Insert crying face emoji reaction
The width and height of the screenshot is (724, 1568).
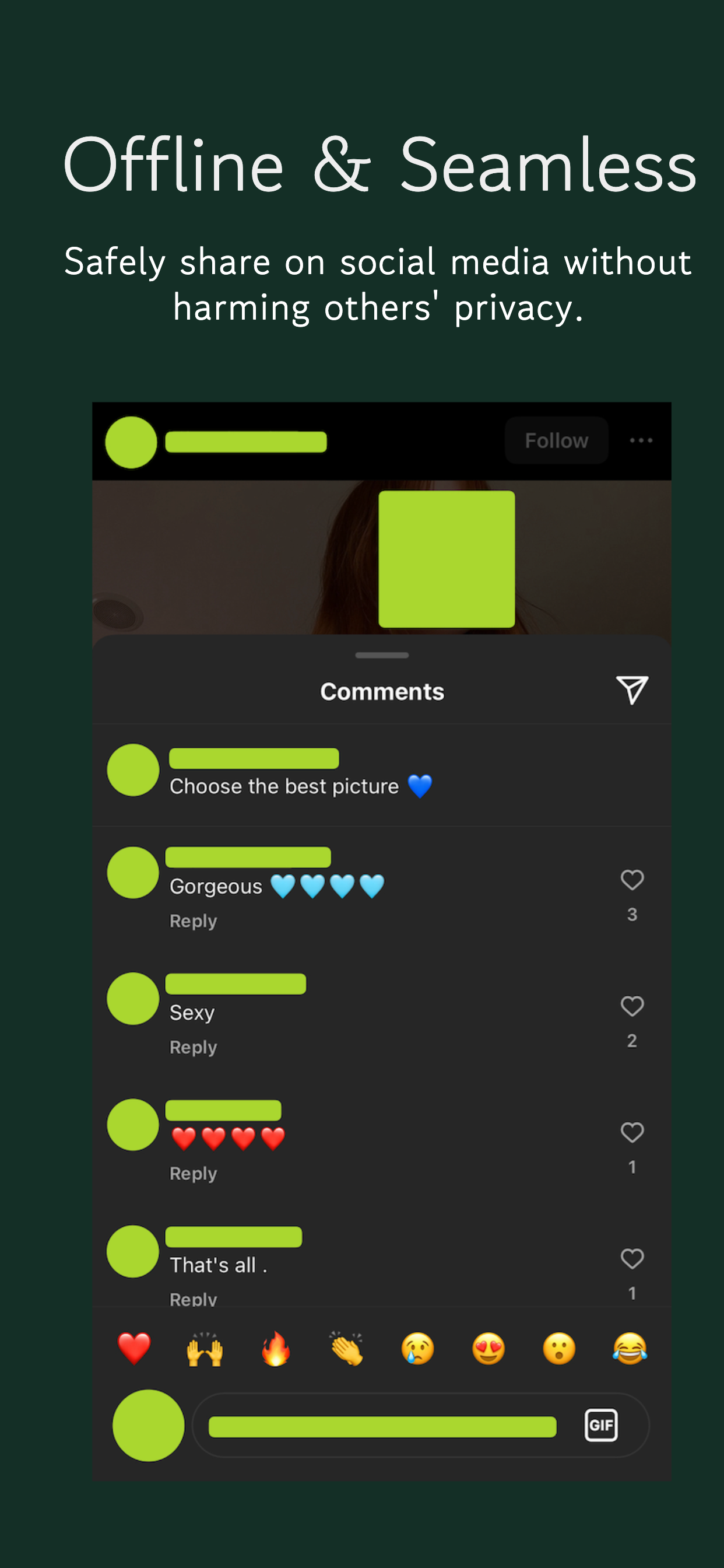pyautogui.click(x=417, y=1347)
